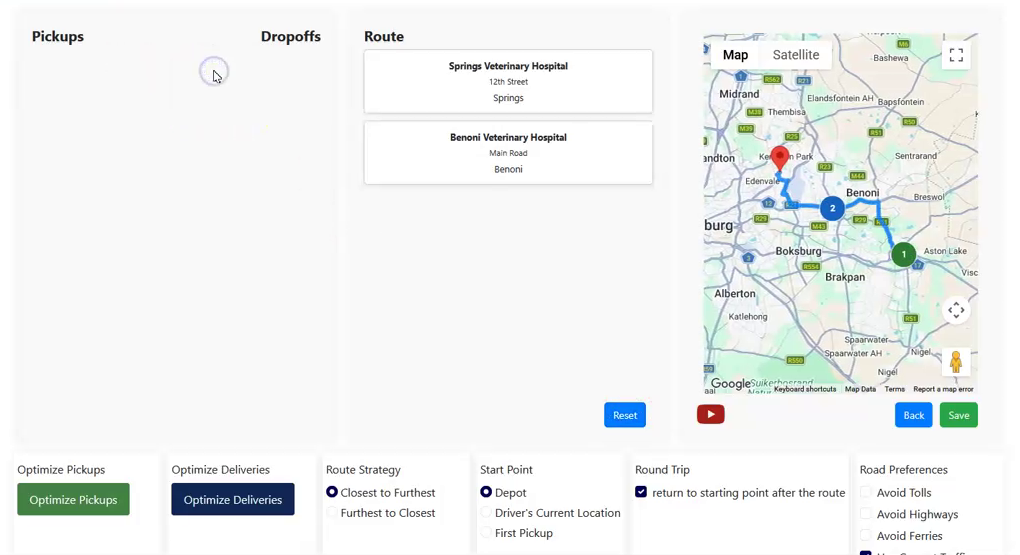1020x555 pixels.
Task: Toggle fullscreen map view
Action: pyautogui.click(x=956, y=55)
